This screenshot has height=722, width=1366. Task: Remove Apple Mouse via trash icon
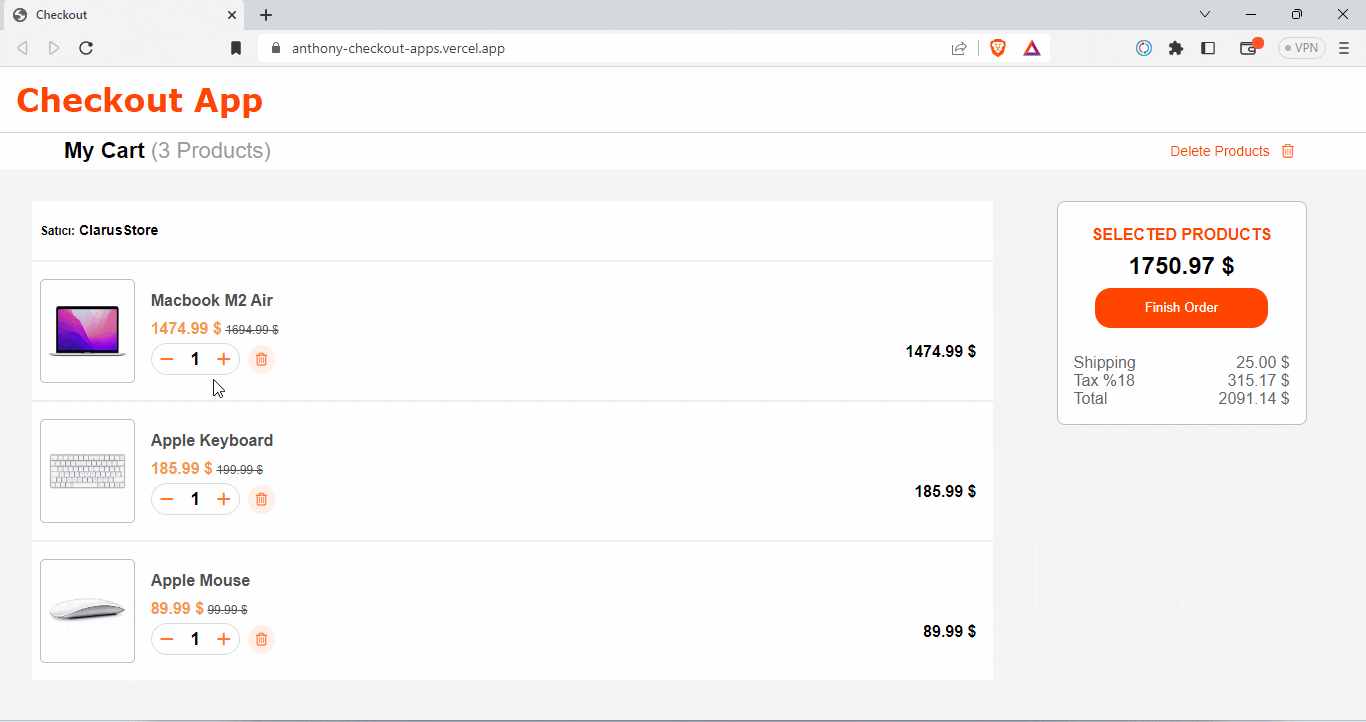(261, 639)
